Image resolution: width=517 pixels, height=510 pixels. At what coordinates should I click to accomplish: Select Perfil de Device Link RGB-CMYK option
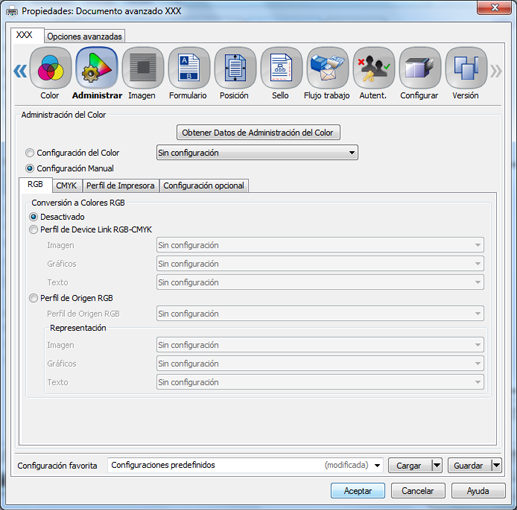click(33, 230)
